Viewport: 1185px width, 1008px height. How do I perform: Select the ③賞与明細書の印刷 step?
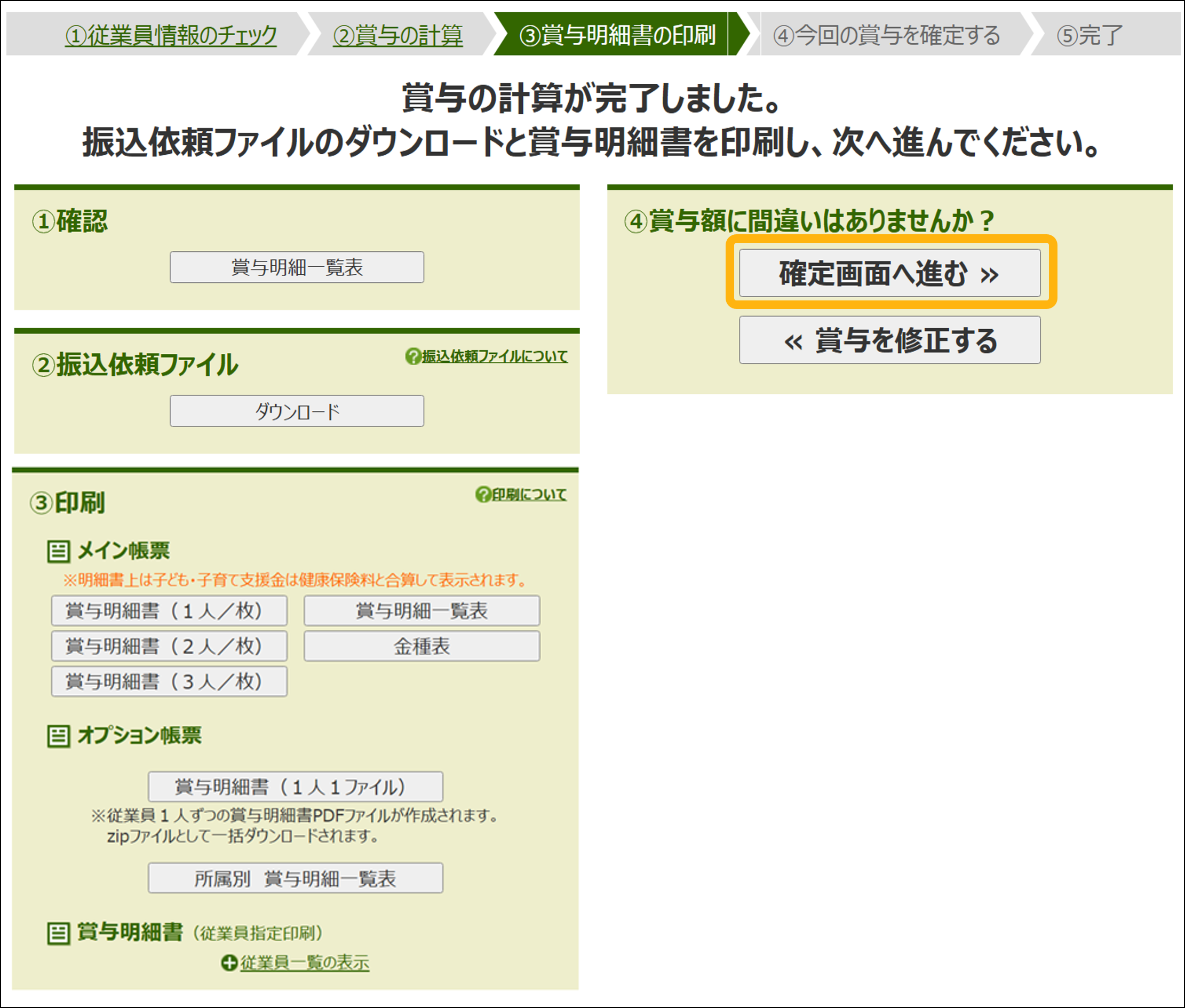coord(617,35)
